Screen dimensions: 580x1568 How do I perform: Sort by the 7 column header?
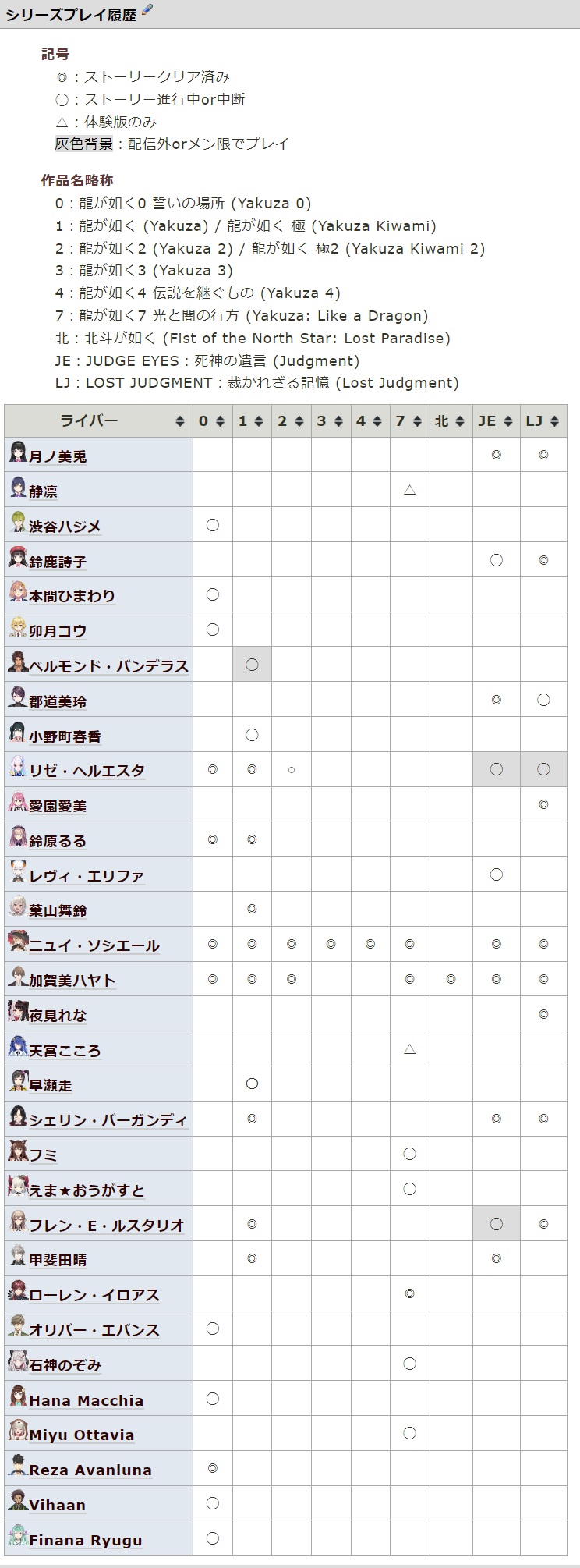pyautogui.click(x=408, y=421)
